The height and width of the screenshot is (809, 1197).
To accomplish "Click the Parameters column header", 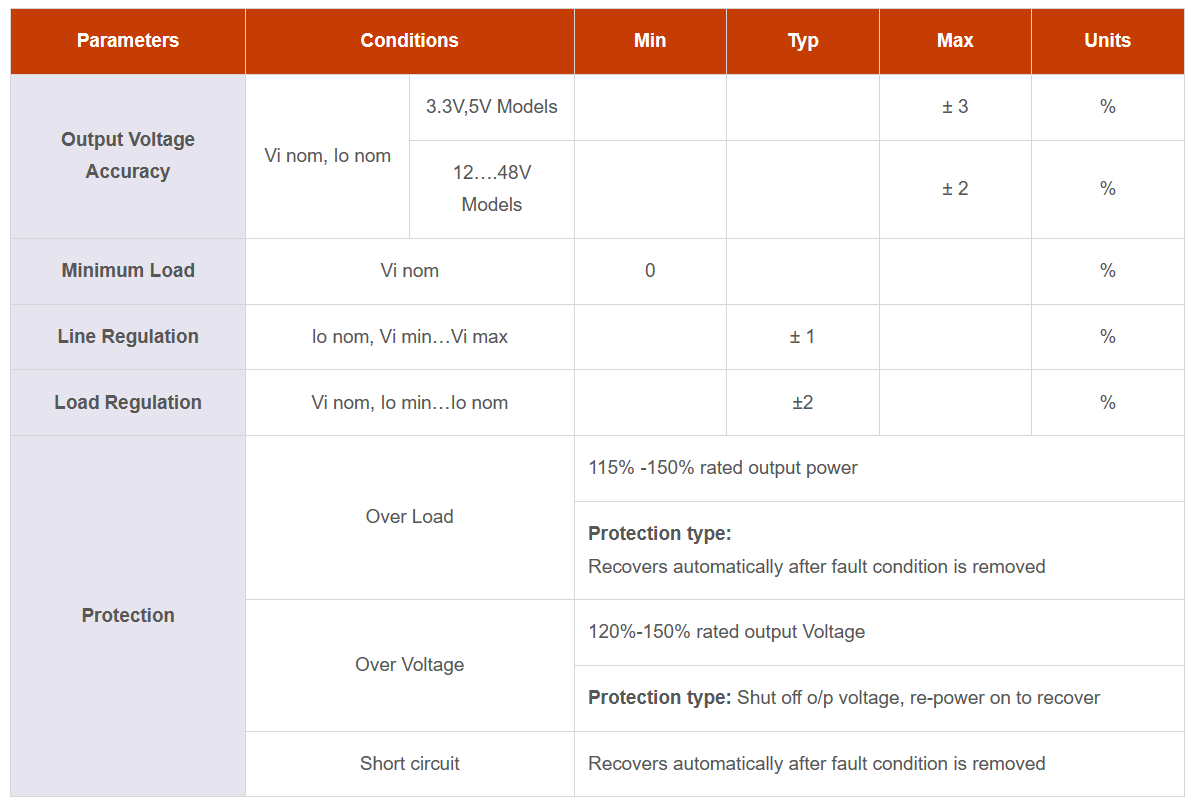I will pyautogui.click(x=127, y=41).
